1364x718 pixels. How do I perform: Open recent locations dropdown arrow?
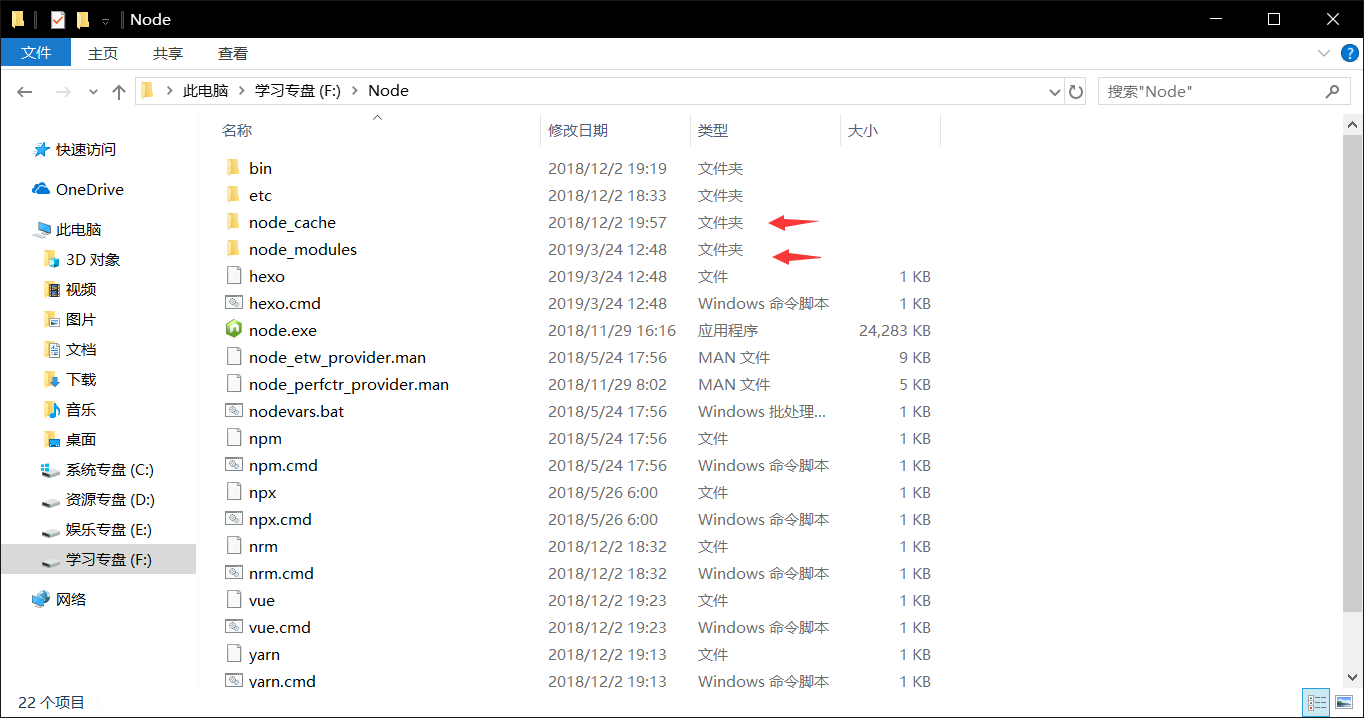(x=93, y=91)
